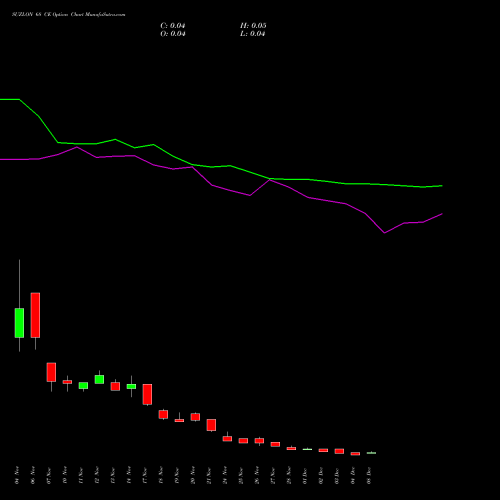Click the 01 Dec date label

coord(305,475)
